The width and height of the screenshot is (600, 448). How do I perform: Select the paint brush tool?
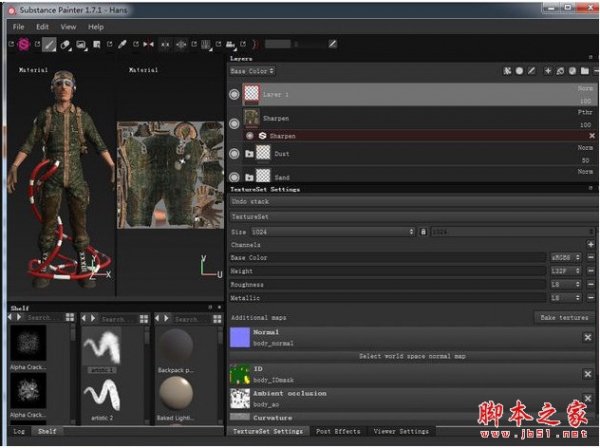[x=50, y=44]
